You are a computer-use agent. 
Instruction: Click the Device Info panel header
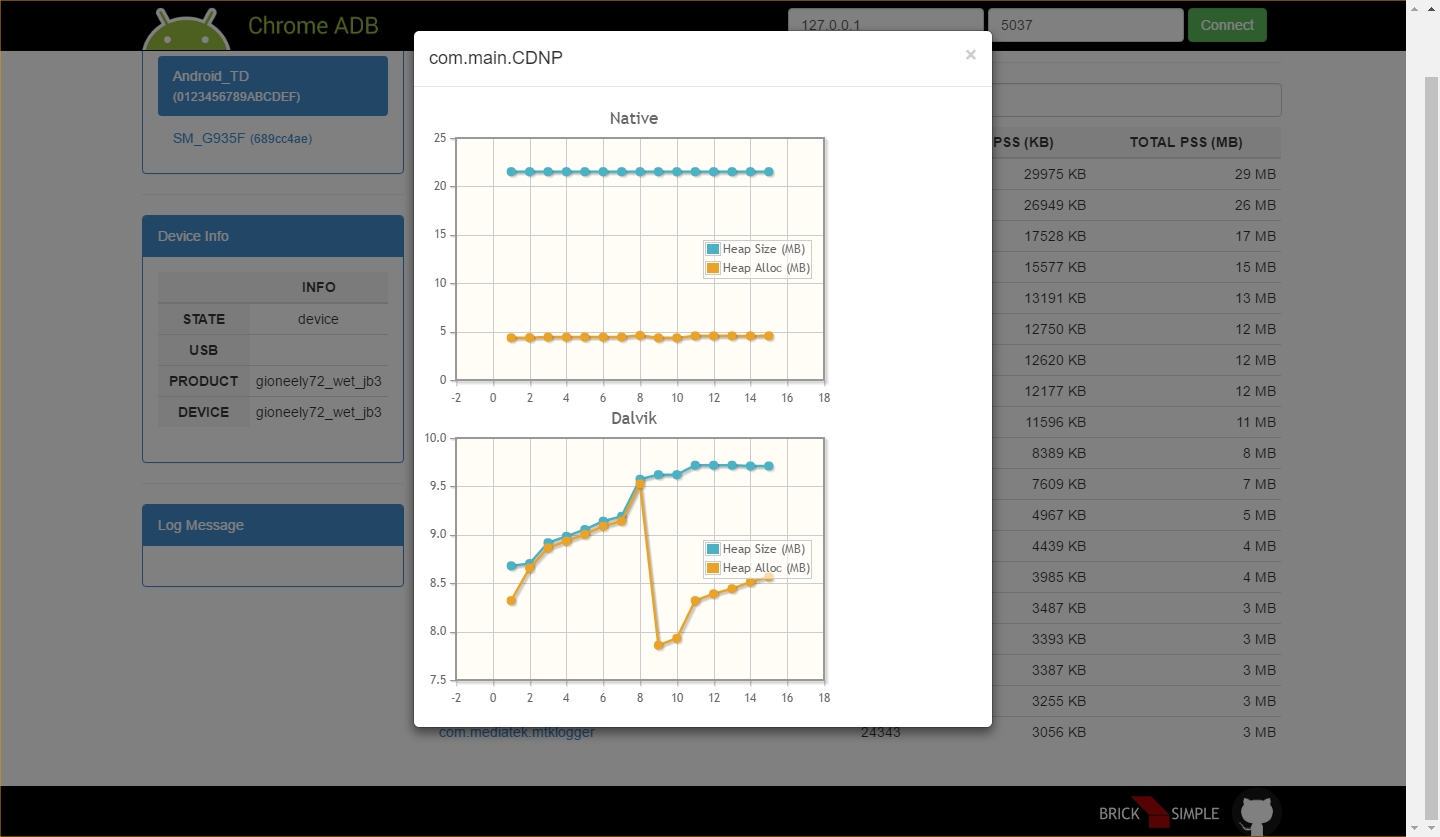272,236
